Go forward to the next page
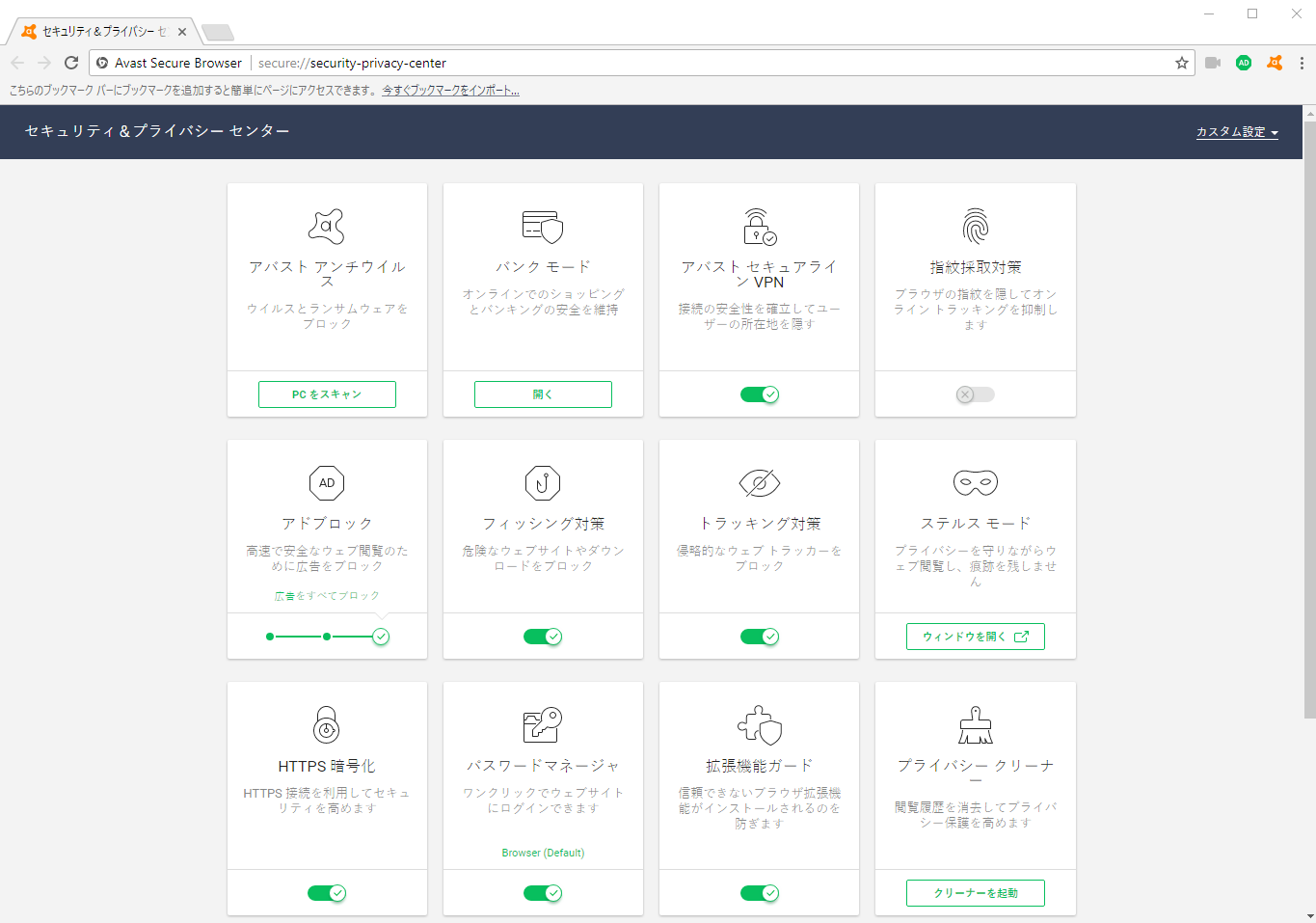 pyautogui.click(x=44, y=63)
